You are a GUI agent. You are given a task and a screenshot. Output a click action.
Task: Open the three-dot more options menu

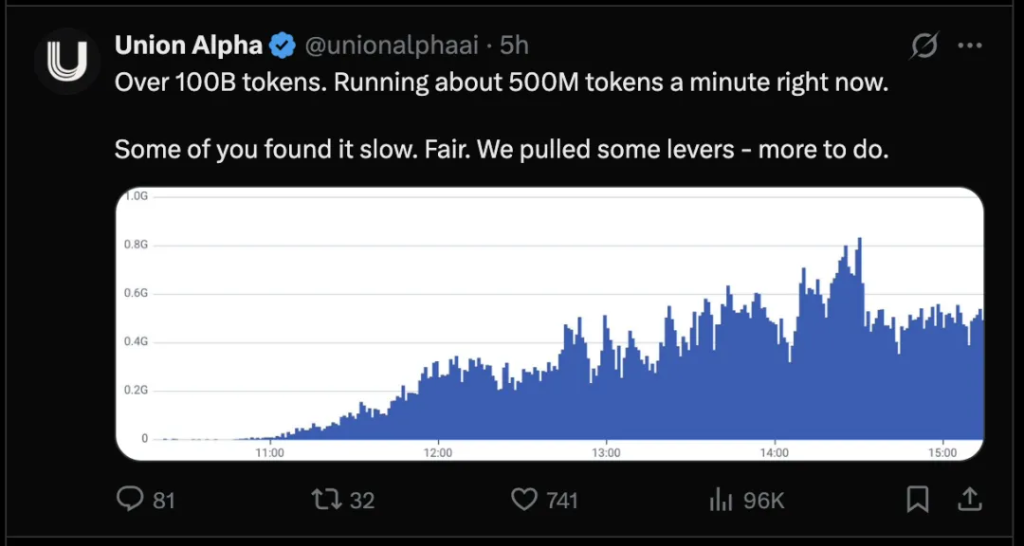tap(969, 46)
